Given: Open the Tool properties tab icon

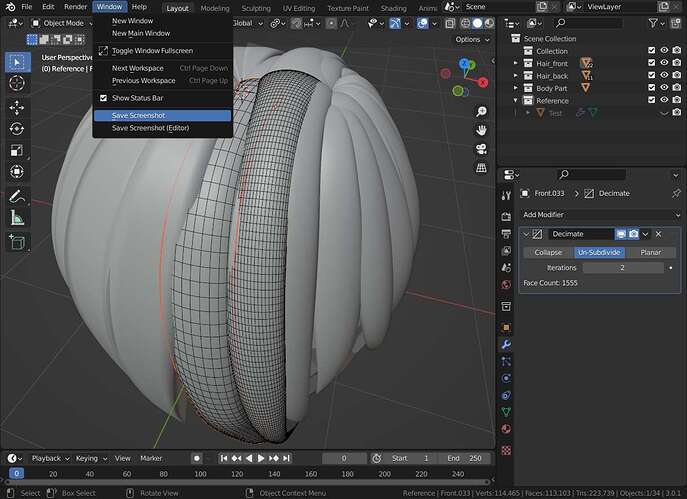Looking at the screenshot, I should (x=506, y=195).
